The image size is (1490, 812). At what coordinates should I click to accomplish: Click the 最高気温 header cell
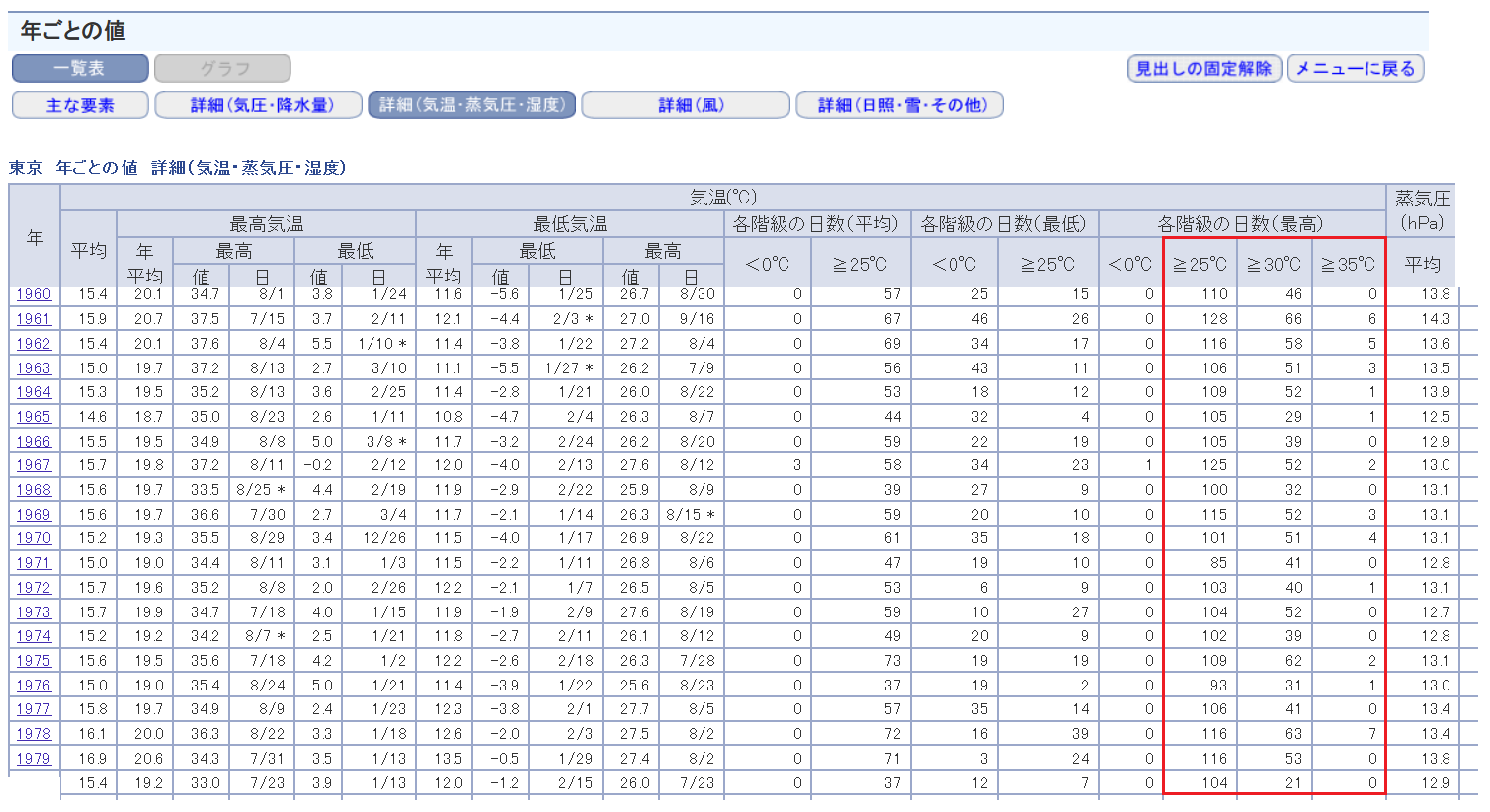267,224
